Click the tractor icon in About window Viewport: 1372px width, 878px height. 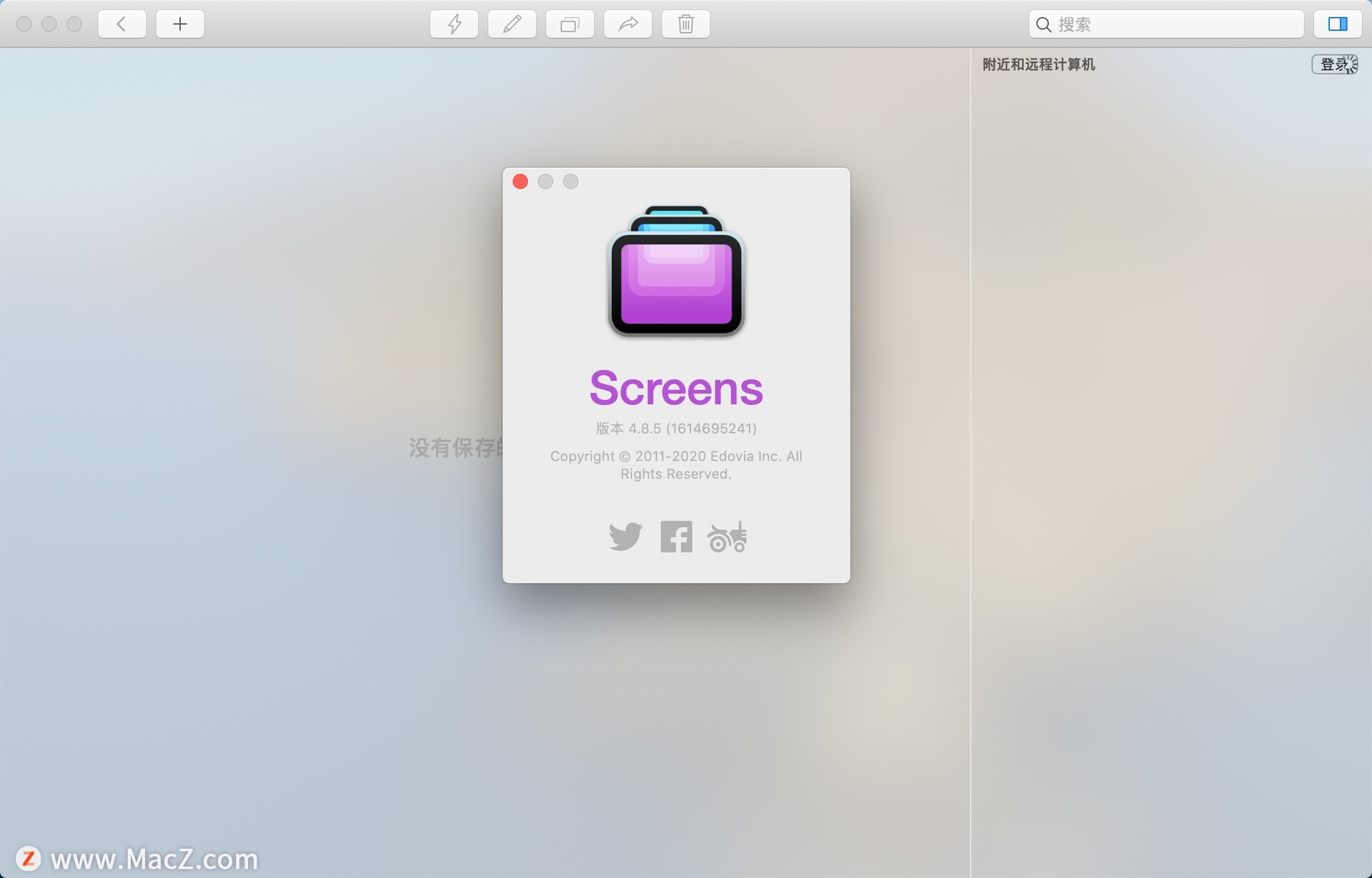727,537
